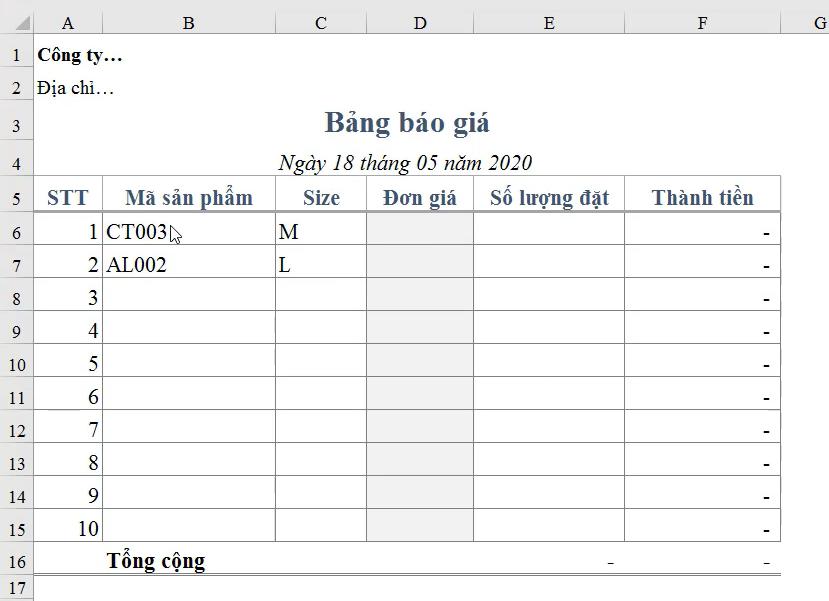
Task: Select row header 16
Action: coord(16,561)
